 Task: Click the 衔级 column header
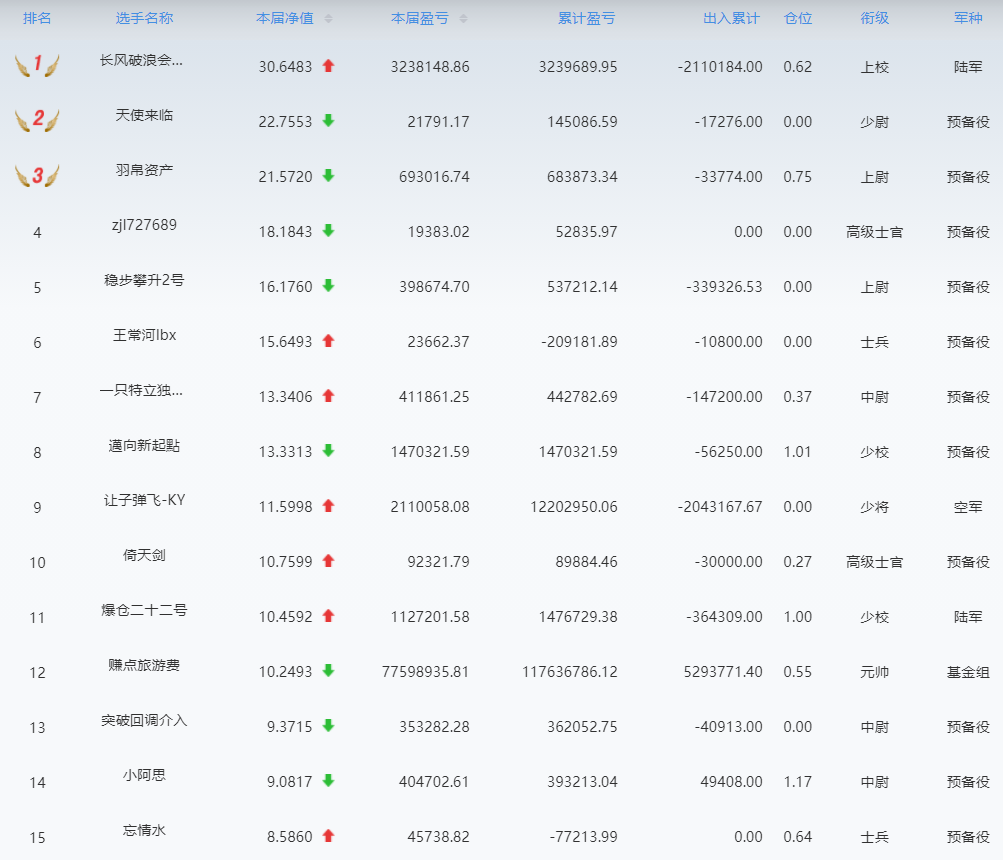coord(874,18)
